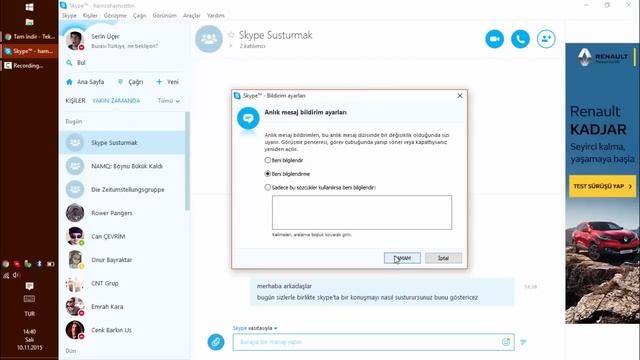
Task: Open File Explorer from the taskbar
Action: (29, 22)
